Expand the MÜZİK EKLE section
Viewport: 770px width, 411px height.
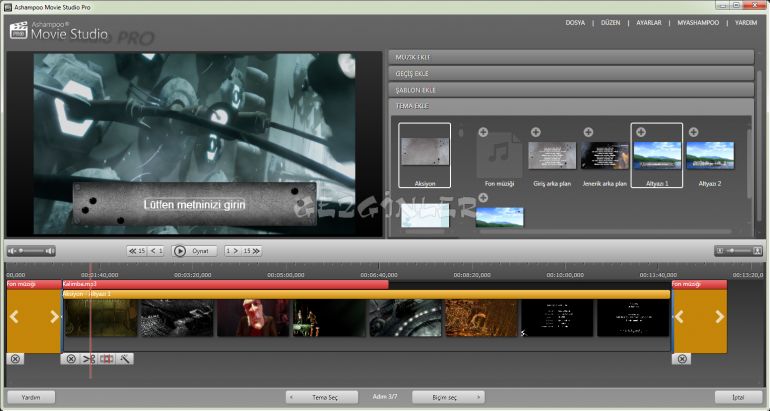[x=571, y=57]
